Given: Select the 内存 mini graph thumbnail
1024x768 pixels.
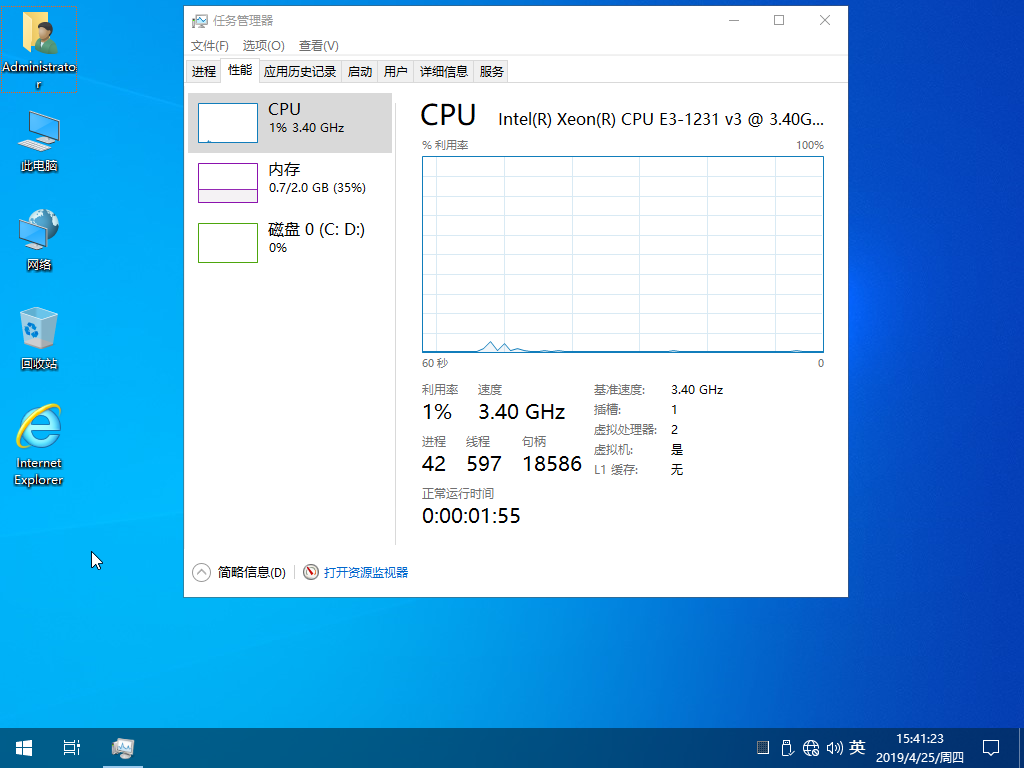Looking at the screenshot, I should (228, 183).
